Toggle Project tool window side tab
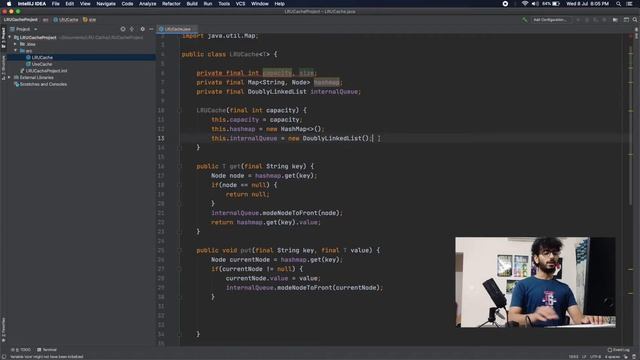Image resolution: width=640 pixels, height=360 pixels. pos(3,38)
